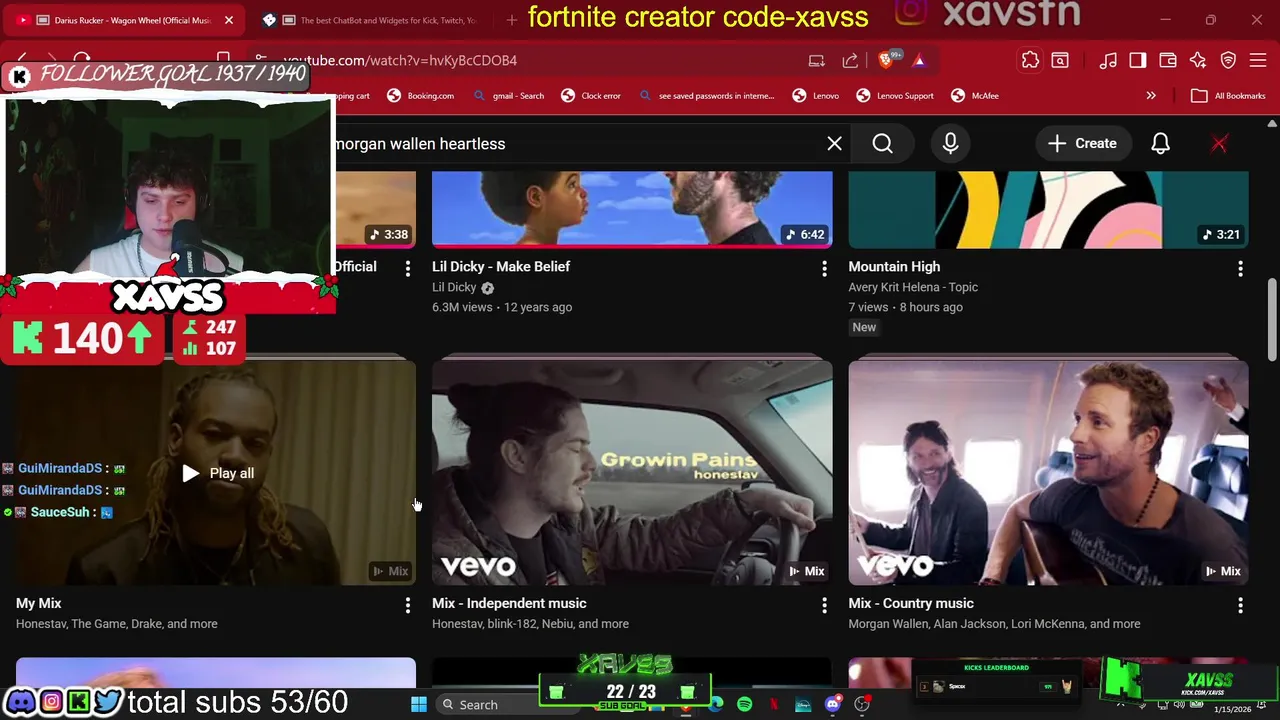Screen dimensions: 1280x720
Task: Open the Brave Playlist music note icon
Action: coord(1108,61)
